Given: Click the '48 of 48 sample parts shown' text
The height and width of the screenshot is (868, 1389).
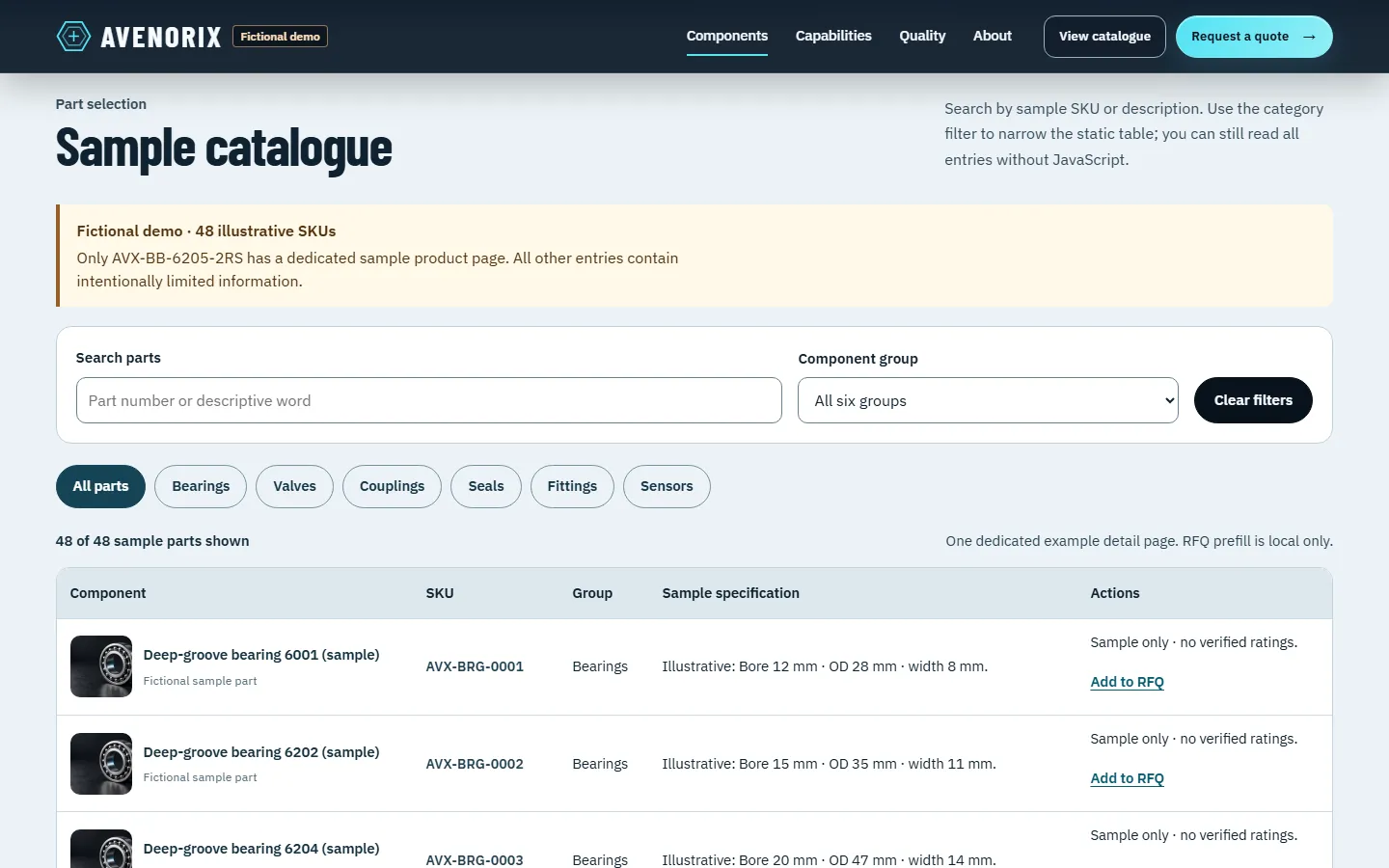Looking at the screenshot, I should click(152, 541).
